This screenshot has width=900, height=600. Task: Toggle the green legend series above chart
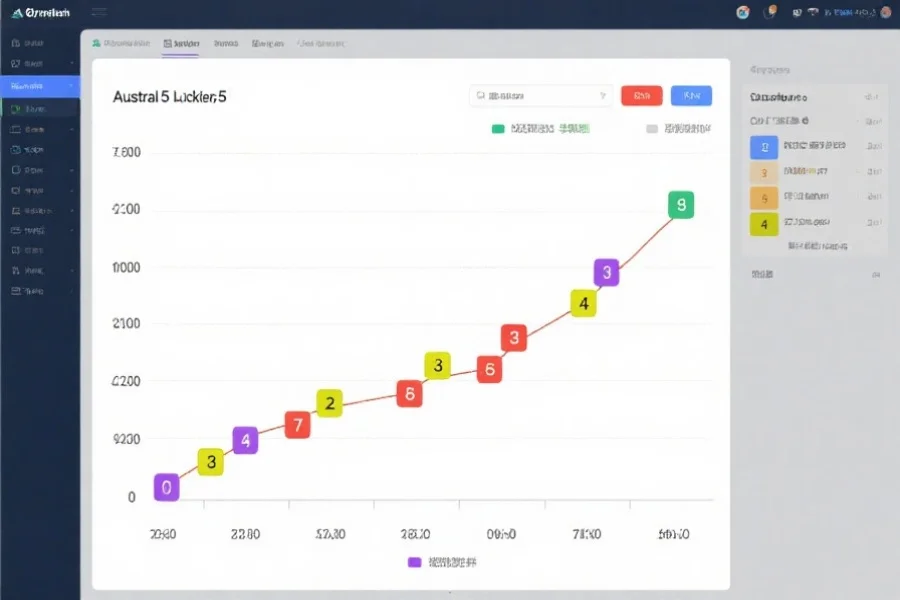pyautogui.click(x=498, y=129)
